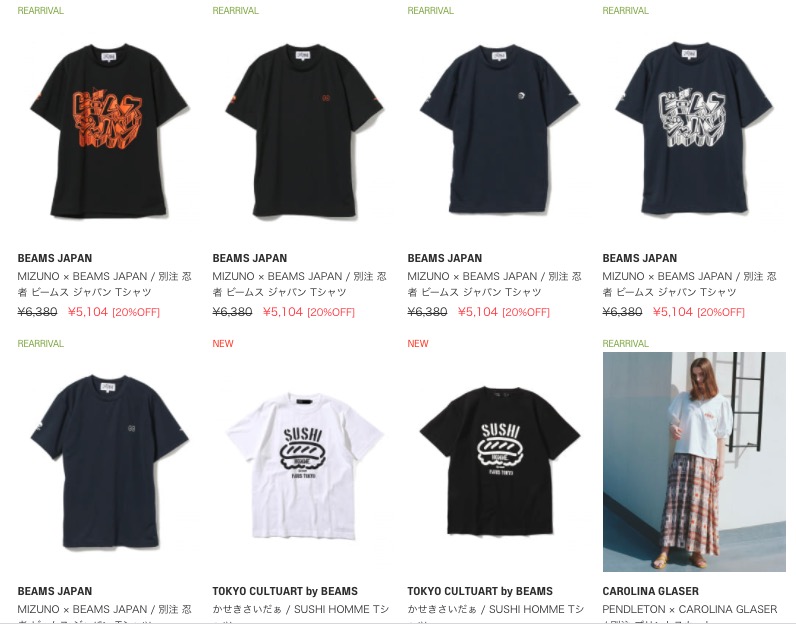Open the CAROLINA GLASER brand link
This screenshot has width=796, height=625.
tap(650, 591)
